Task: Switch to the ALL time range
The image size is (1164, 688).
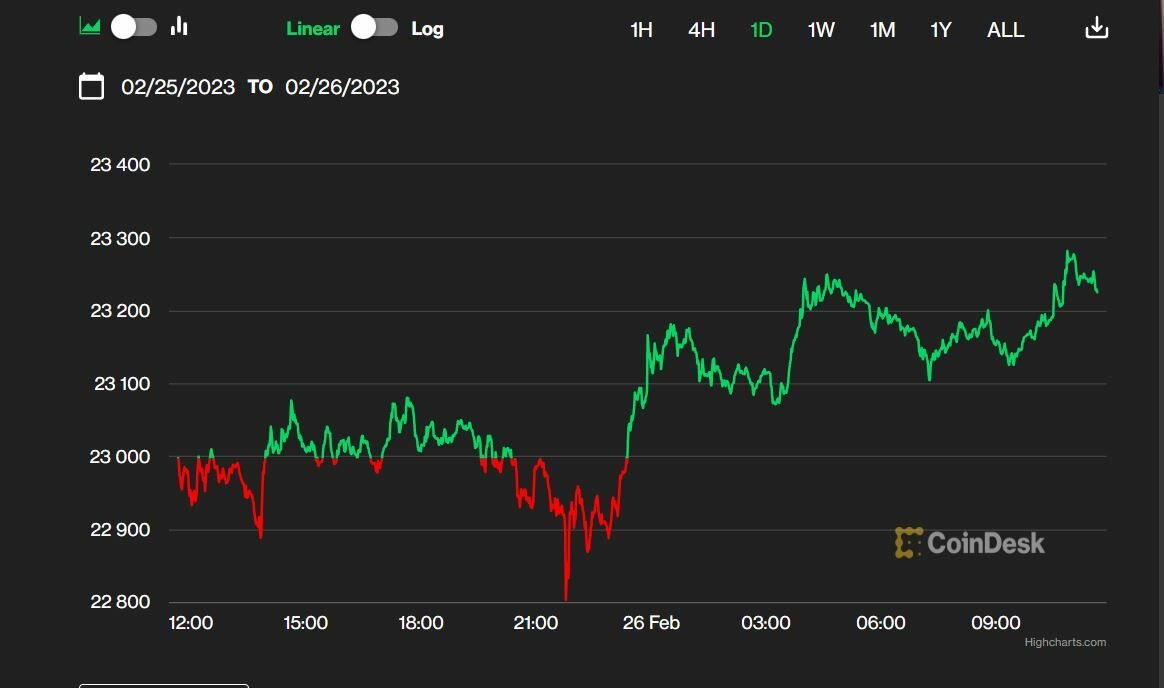Action: (x=1005, y=30)
